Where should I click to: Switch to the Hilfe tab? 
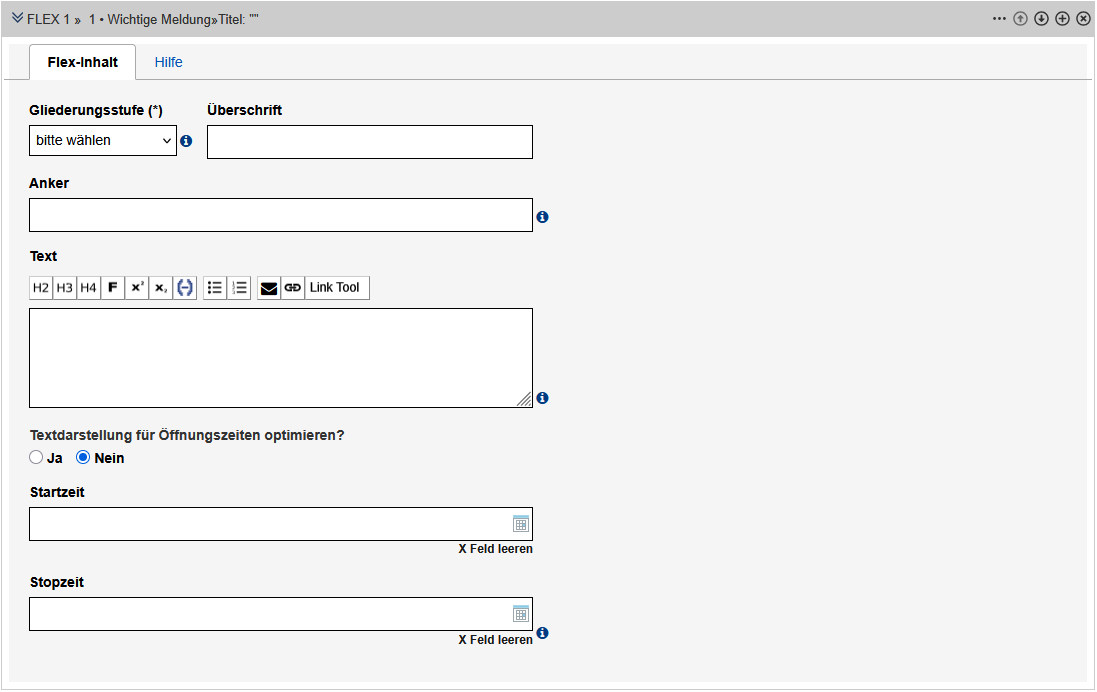coord(168,62)
